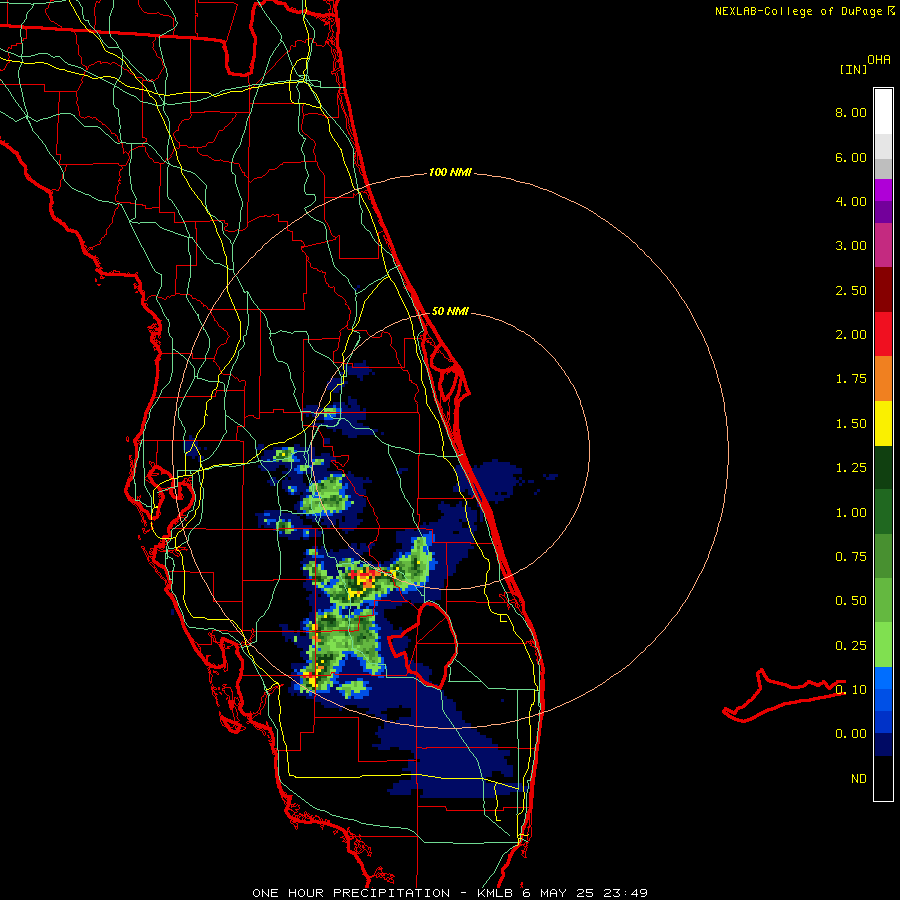Click the 1.25 legend value
The width and height of the screenshot is (900, 900).
click(851, 468)
